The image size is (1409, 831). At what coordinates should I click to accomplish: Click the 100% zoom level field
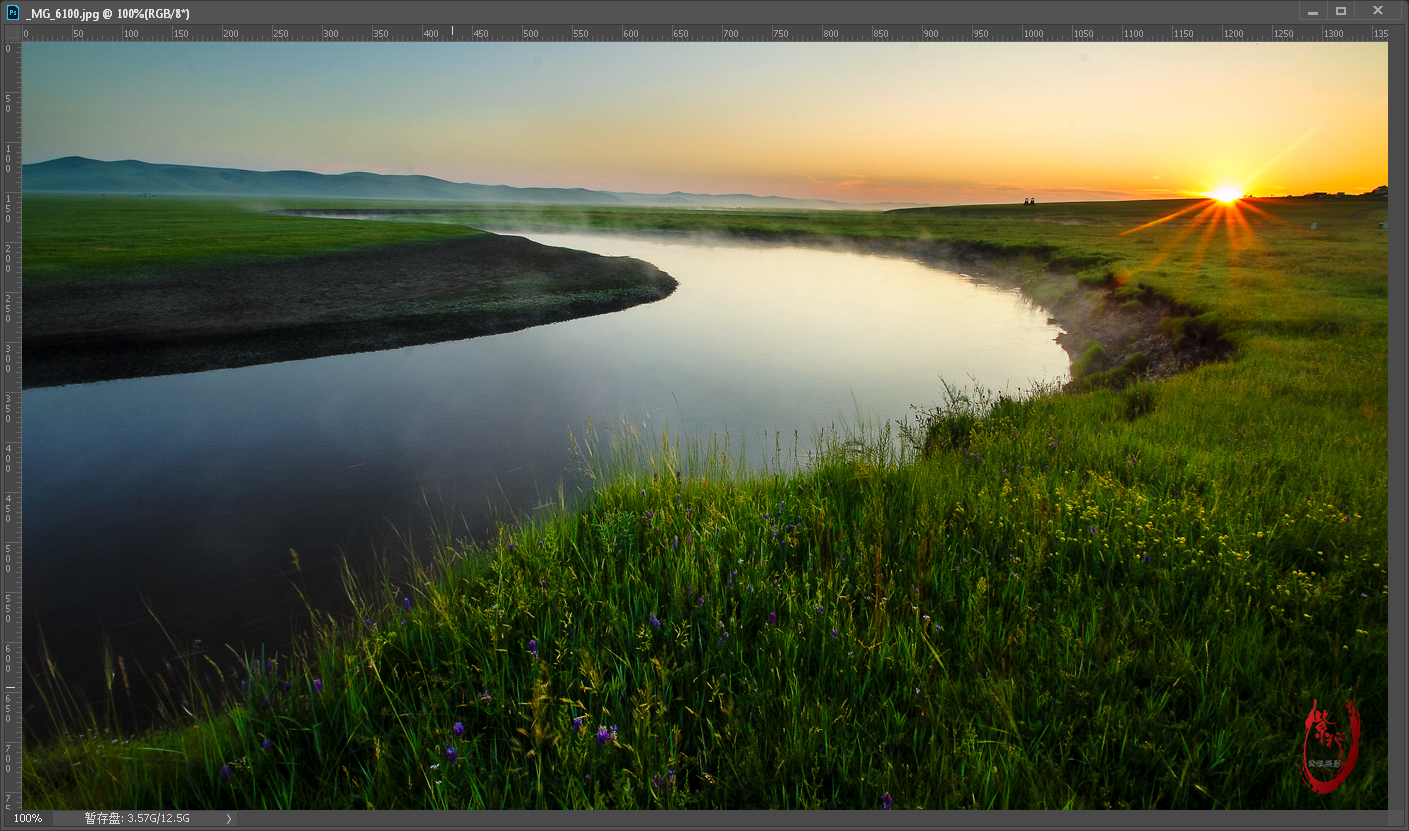pos(28,818)
